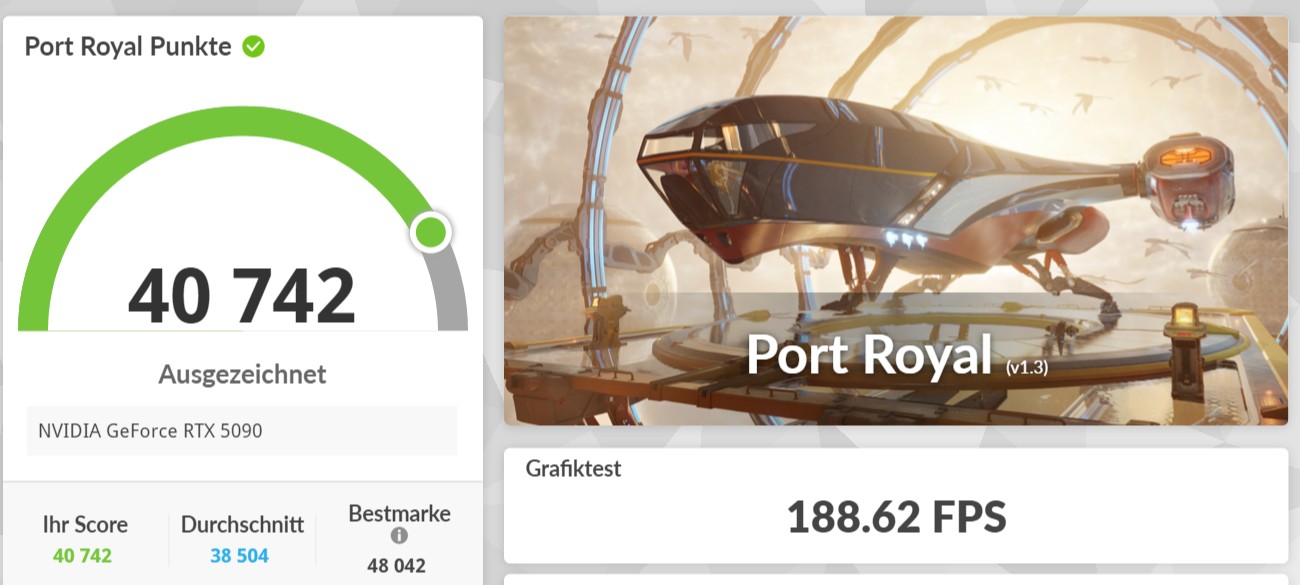This screenshot has height=585, width=1300.
Task: Open the Port Royal benchmark preview image
Action: pos(896,220)
